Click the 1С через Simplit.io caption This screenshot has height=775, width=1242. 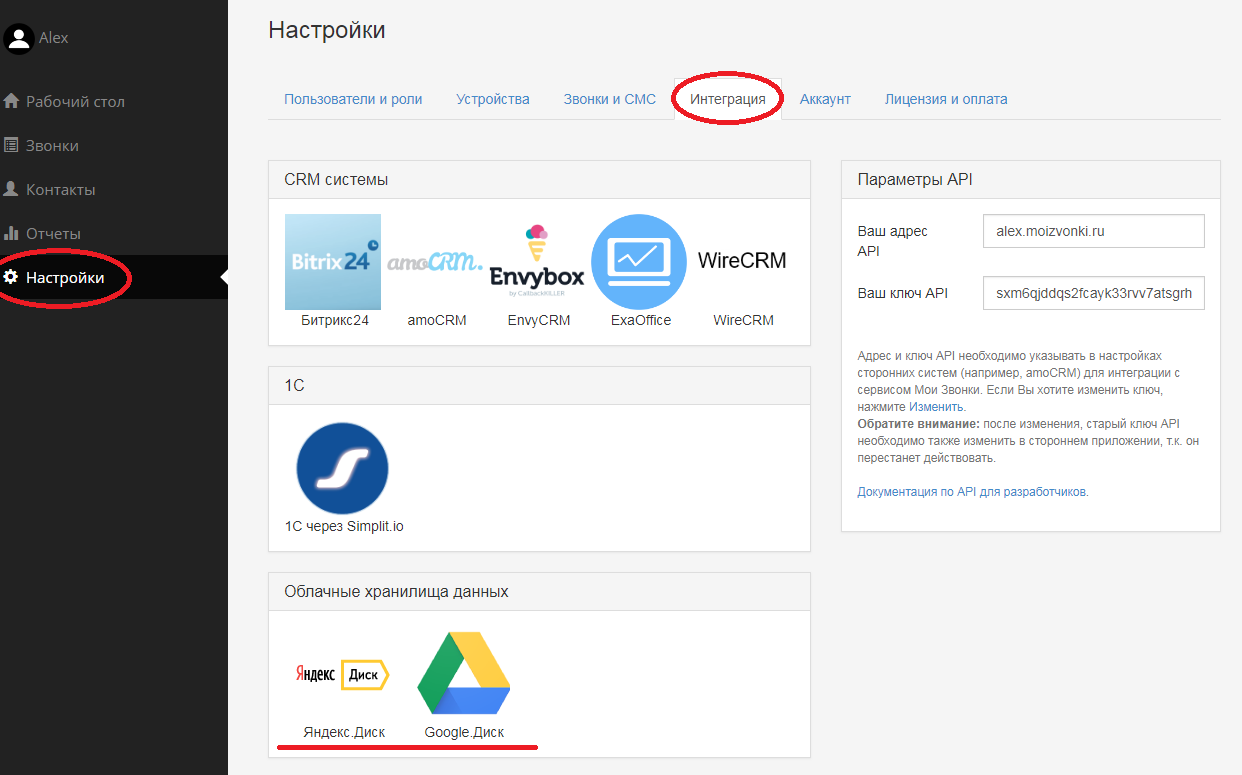tap(345, 526)
